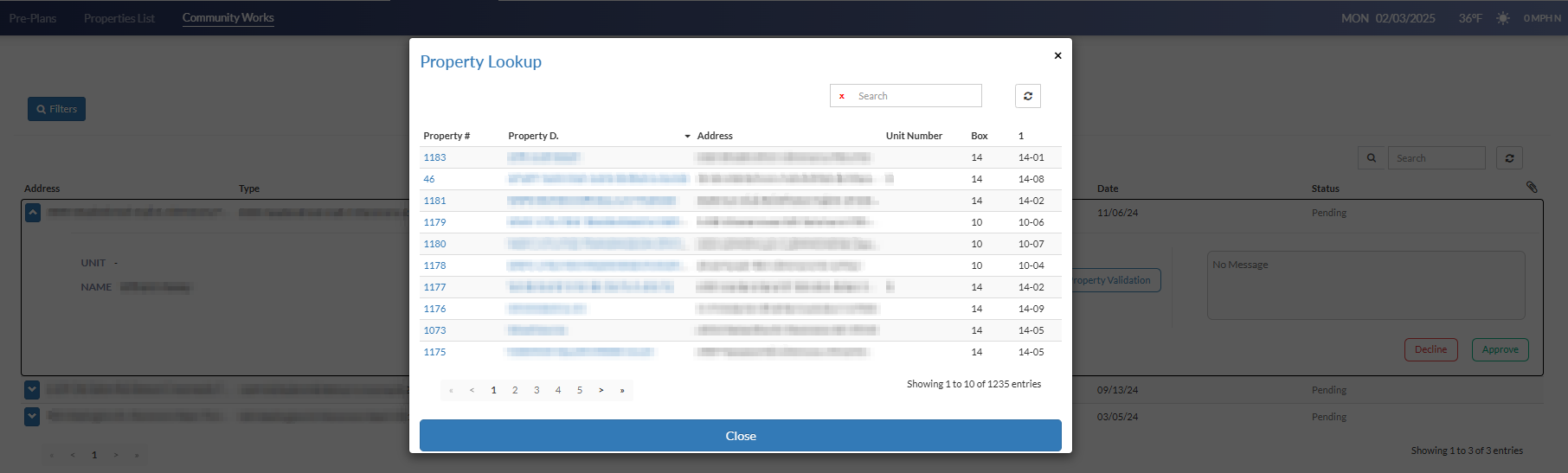1568x473 pixels.
Task: Select property number 1073 link
Action: [434, 330]
